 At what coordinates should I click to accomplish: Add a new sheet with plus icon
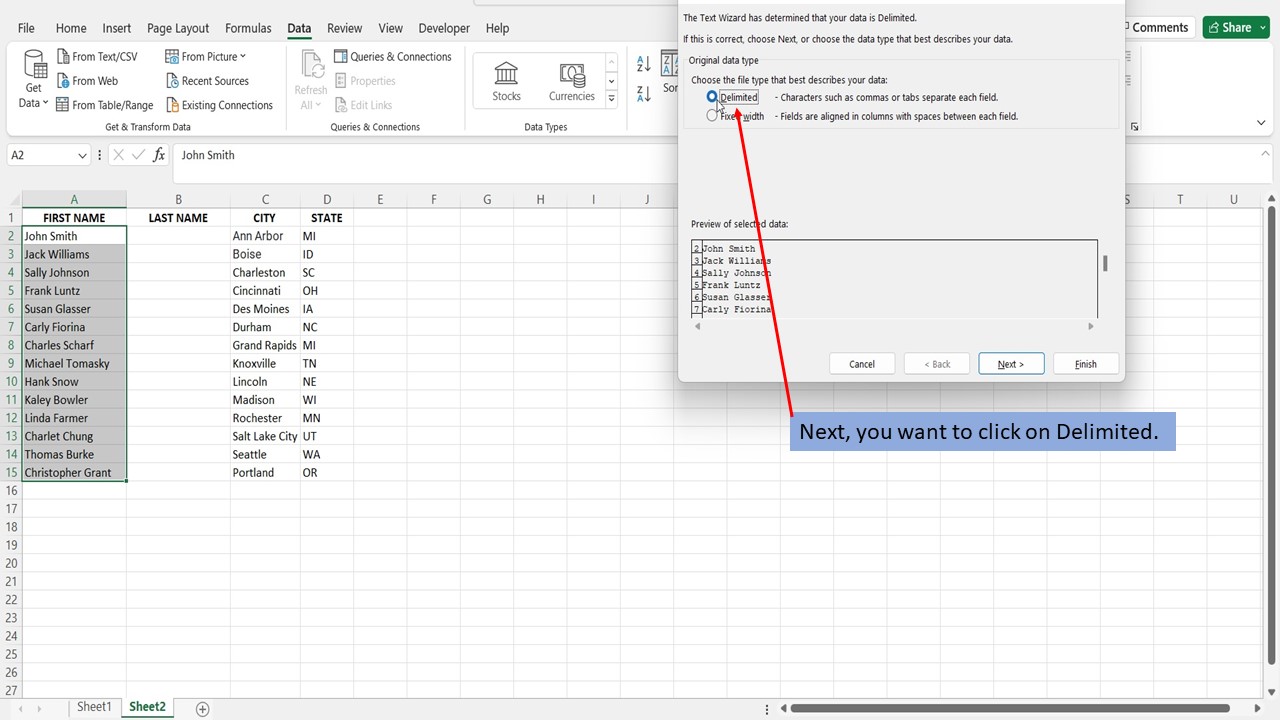coord(202,708)
